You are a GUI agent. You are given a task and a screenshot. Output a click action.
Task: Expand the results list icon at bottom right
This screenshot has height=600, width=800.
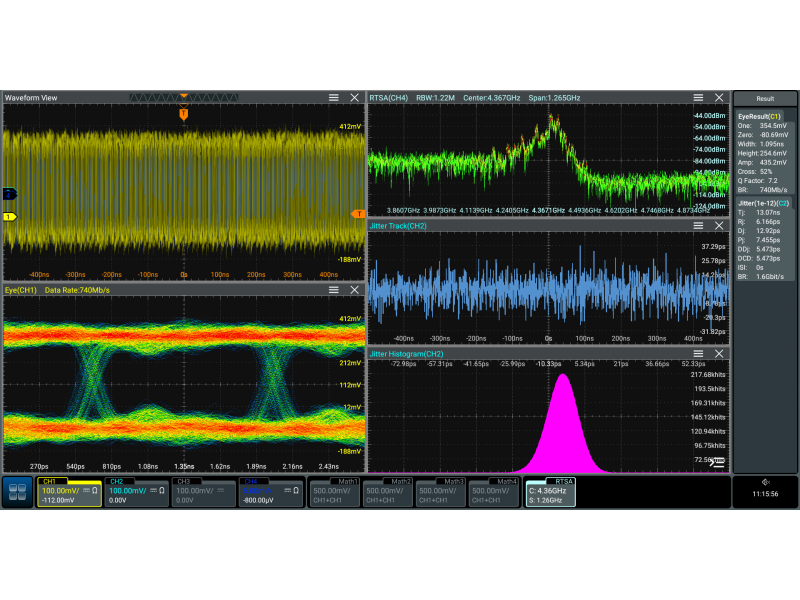coord(717,462)
